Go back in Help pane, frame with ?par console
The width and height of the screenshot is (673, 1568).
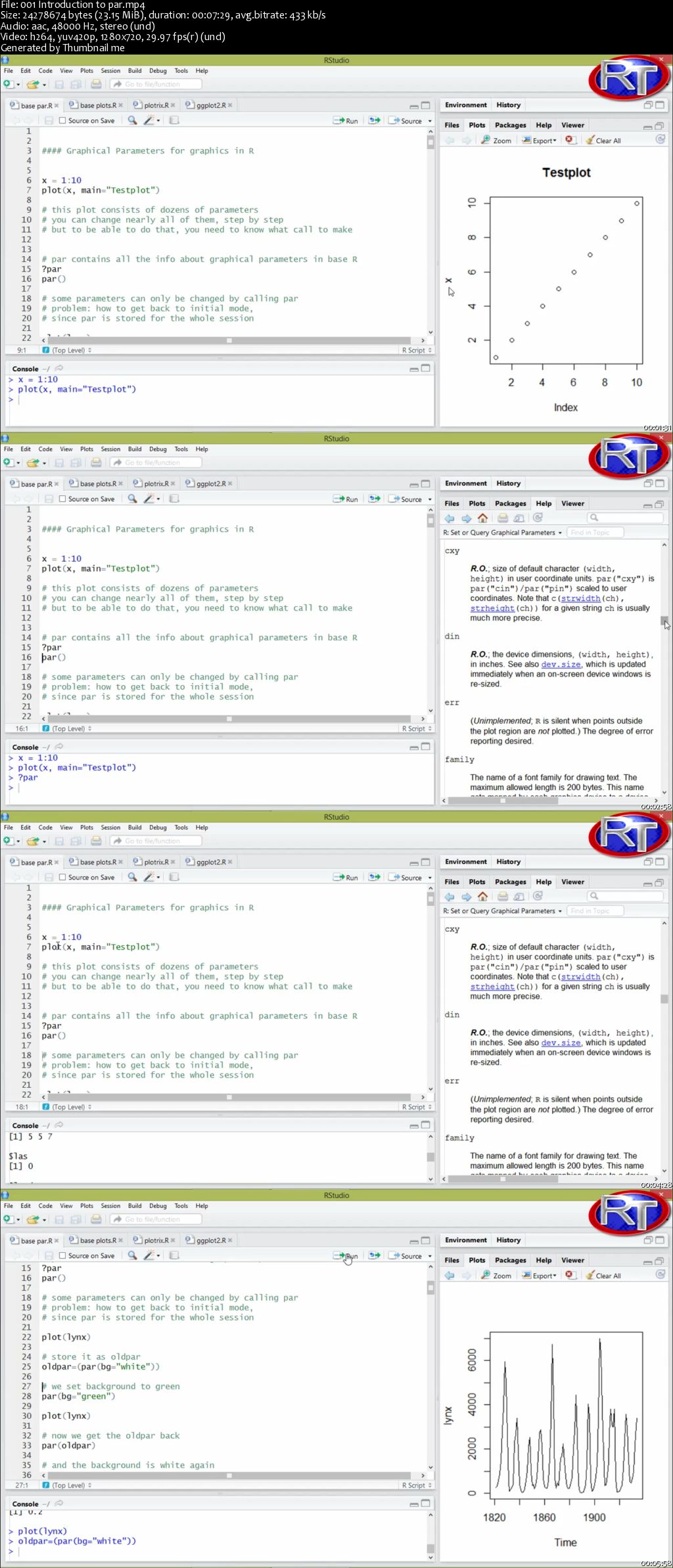click(450, 518)
